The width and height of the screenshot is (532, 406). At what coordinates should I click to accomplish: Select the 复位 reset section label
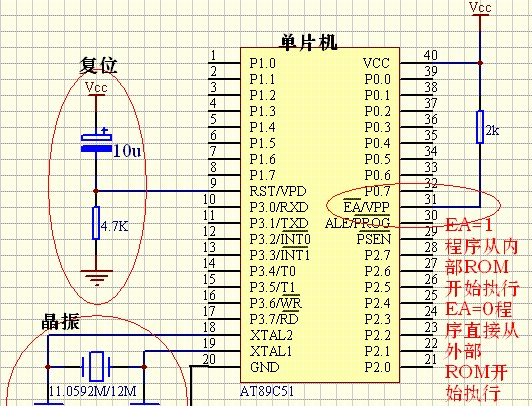(98, 65)
